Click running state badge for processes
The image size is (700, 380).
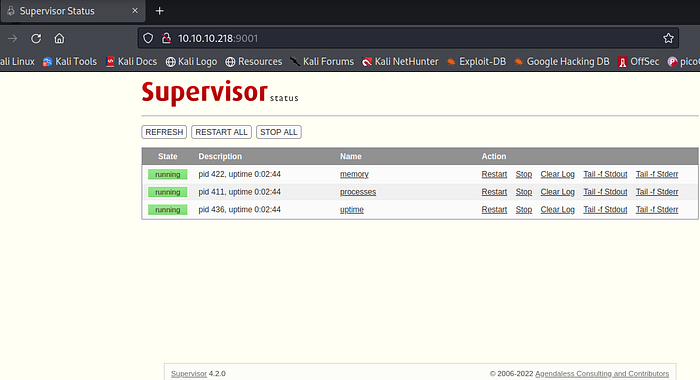tap(167, 192)
